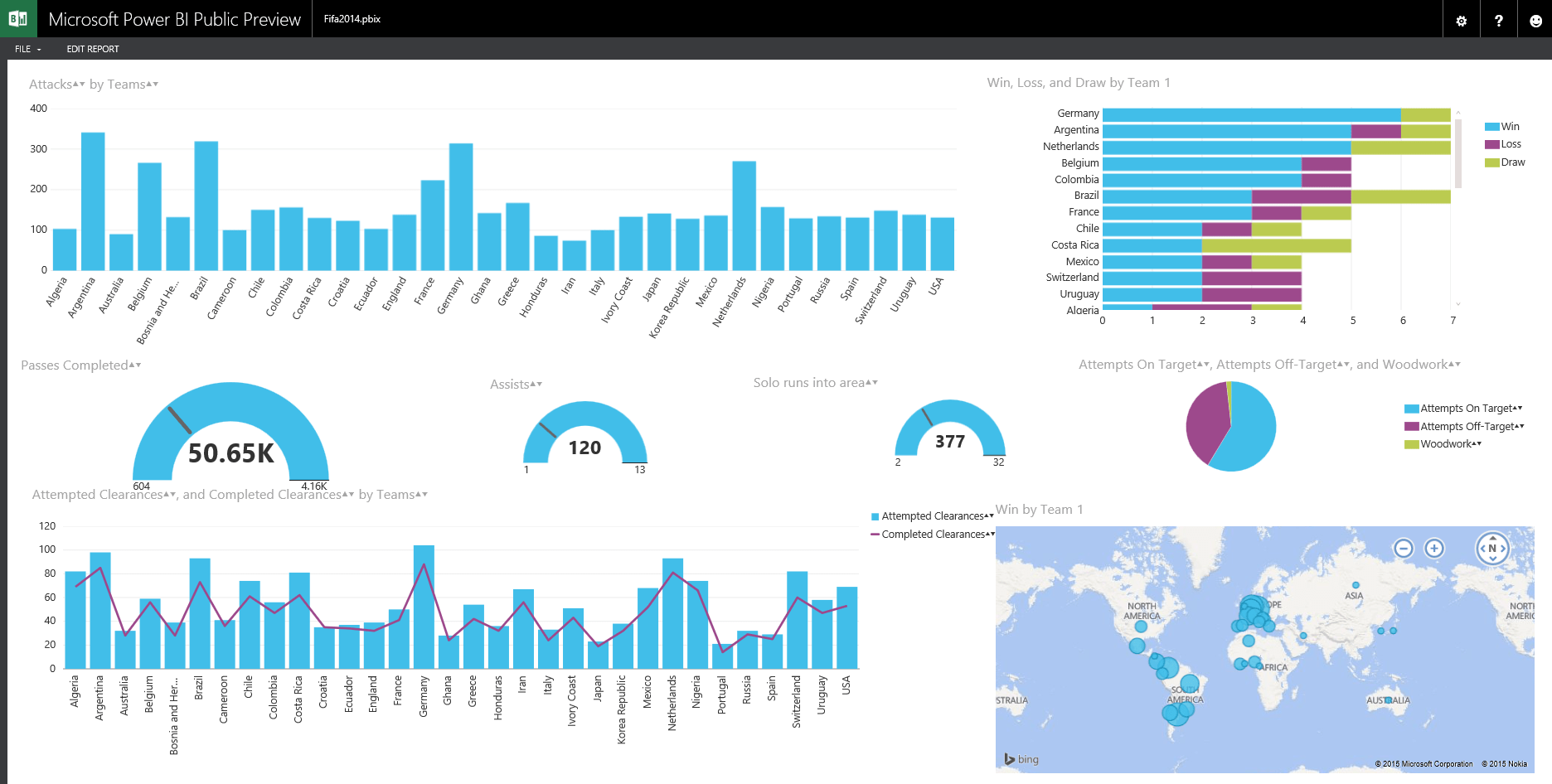1552x784 pixels.
Task: Click arrows beside Attempted Clearances legend entry
Action: pos(989,515)
